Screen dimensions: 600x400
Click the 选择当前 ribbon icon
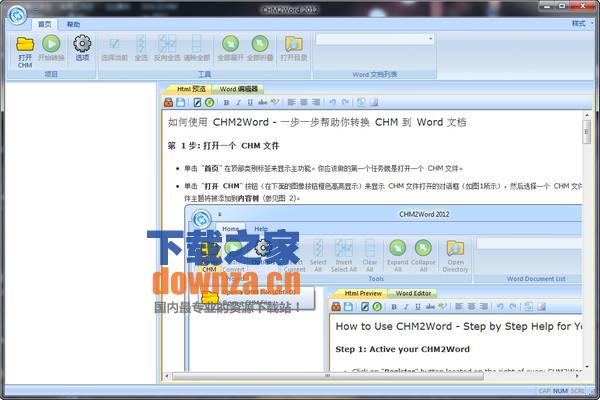(x=114, y=44)
